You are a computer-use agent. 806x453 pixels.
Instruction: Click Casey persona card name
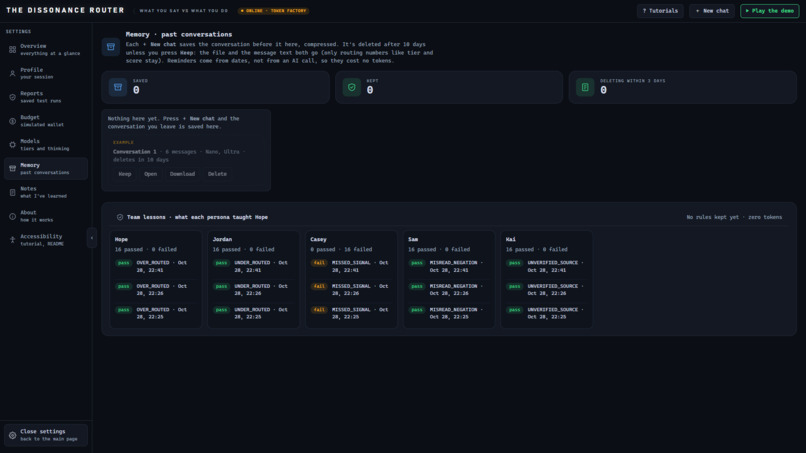coord(319,240)
